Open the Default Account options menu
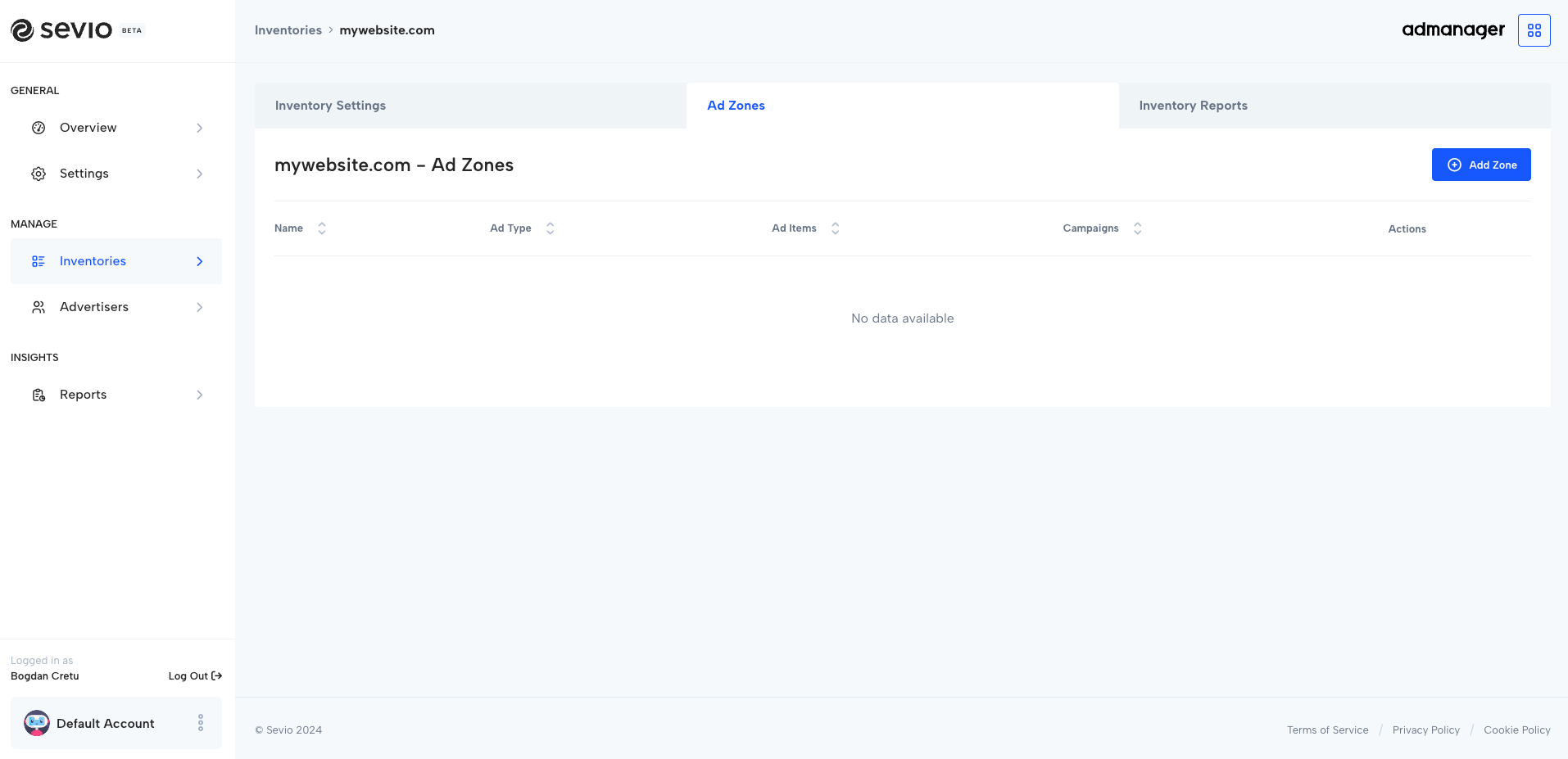The image size is (1568, 759). [x=201, y=723]
